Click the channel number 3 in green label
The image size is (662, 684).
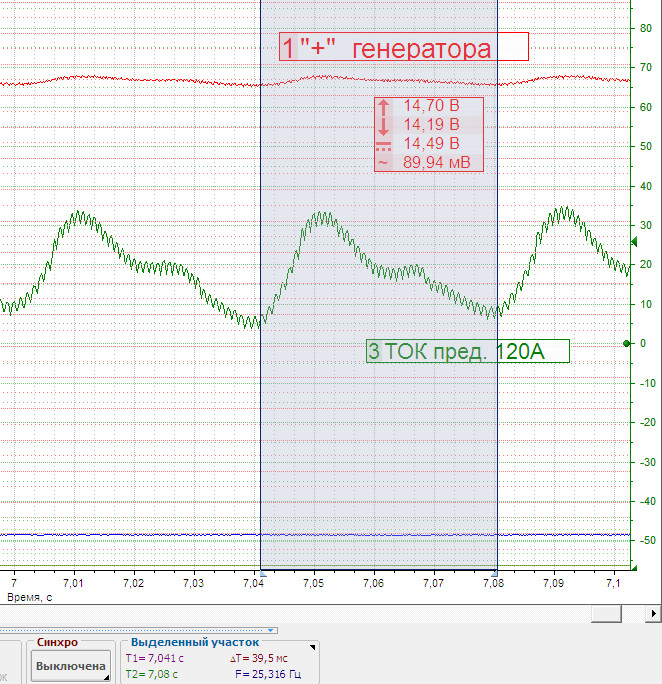tap(374, 352)
